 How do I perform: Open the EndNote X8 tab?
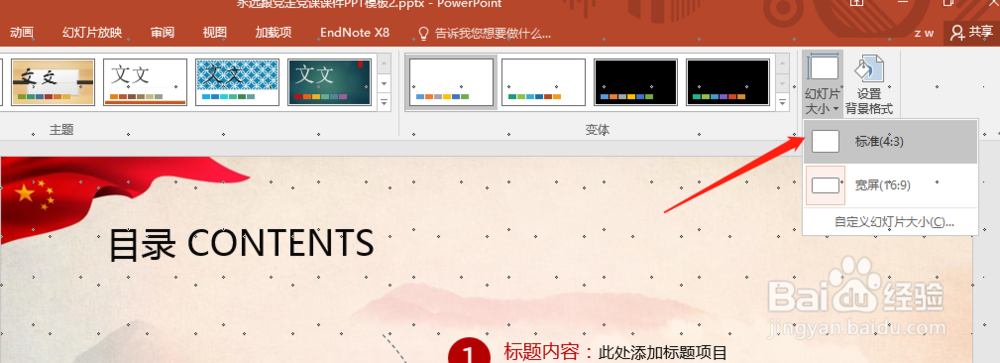click(x=355, y=33)
